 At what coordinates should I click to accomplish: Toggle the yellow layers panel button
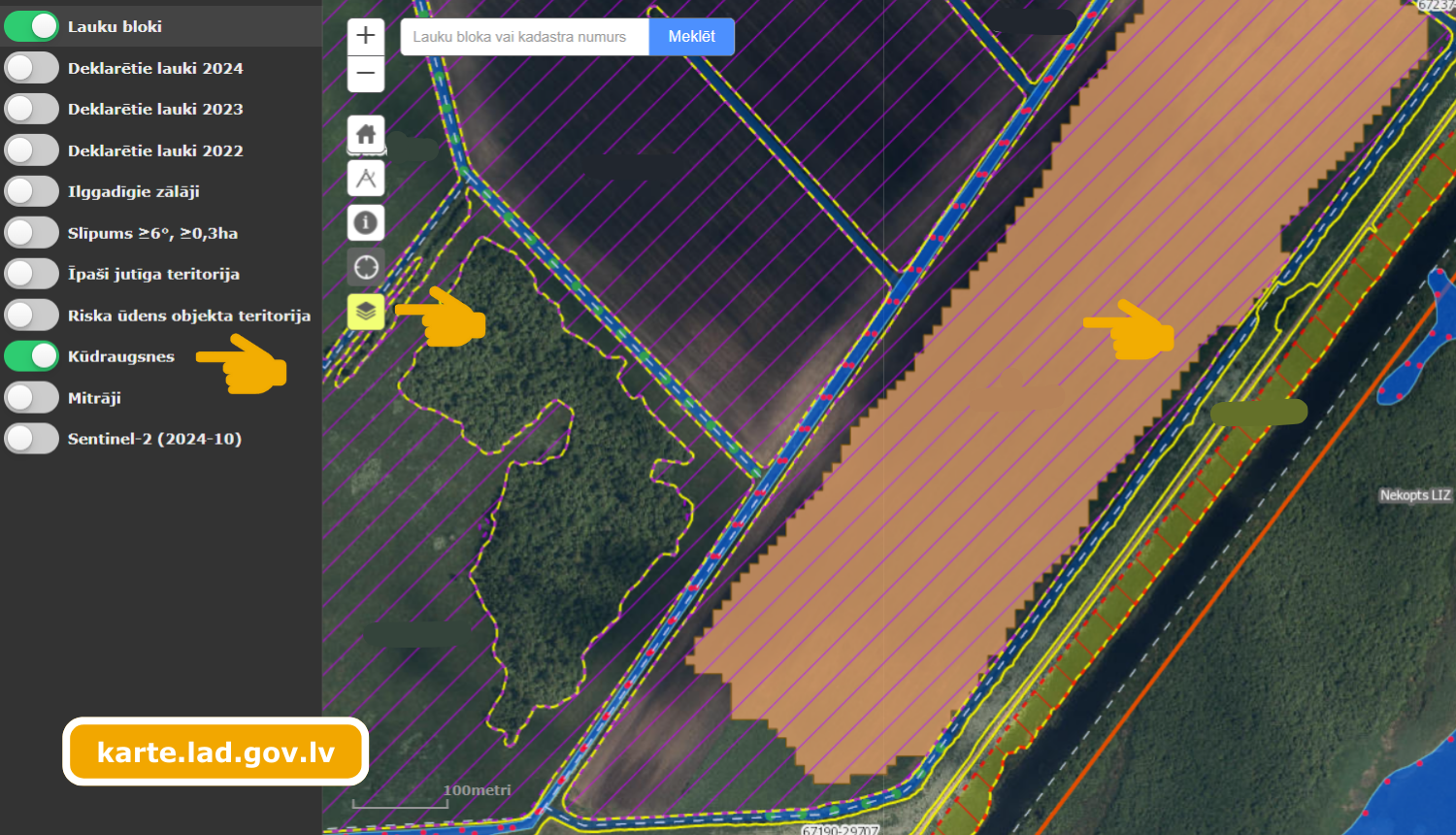click(x=366, y=312)
